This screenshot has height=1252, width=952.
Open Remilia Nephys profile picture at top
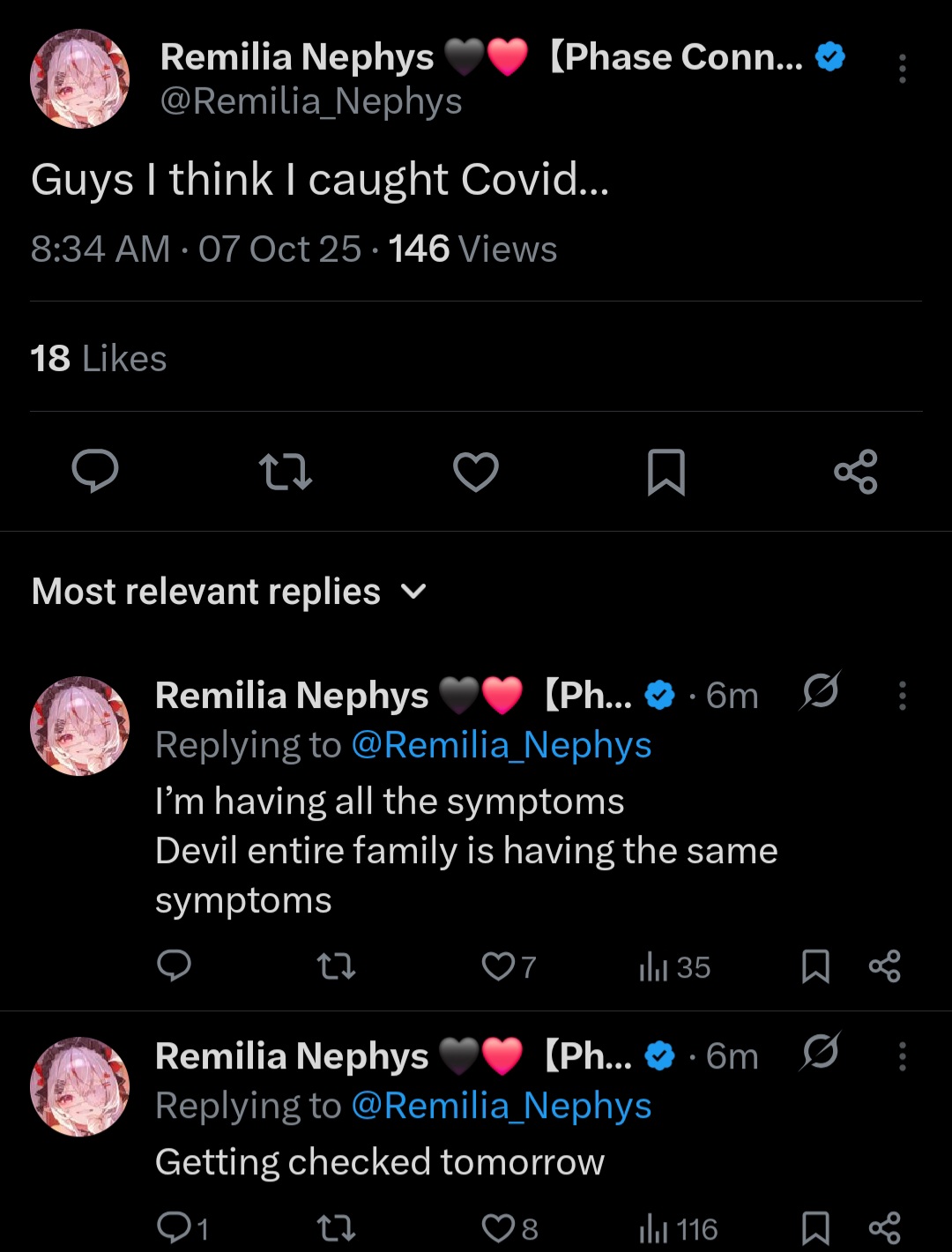(80, 79)
